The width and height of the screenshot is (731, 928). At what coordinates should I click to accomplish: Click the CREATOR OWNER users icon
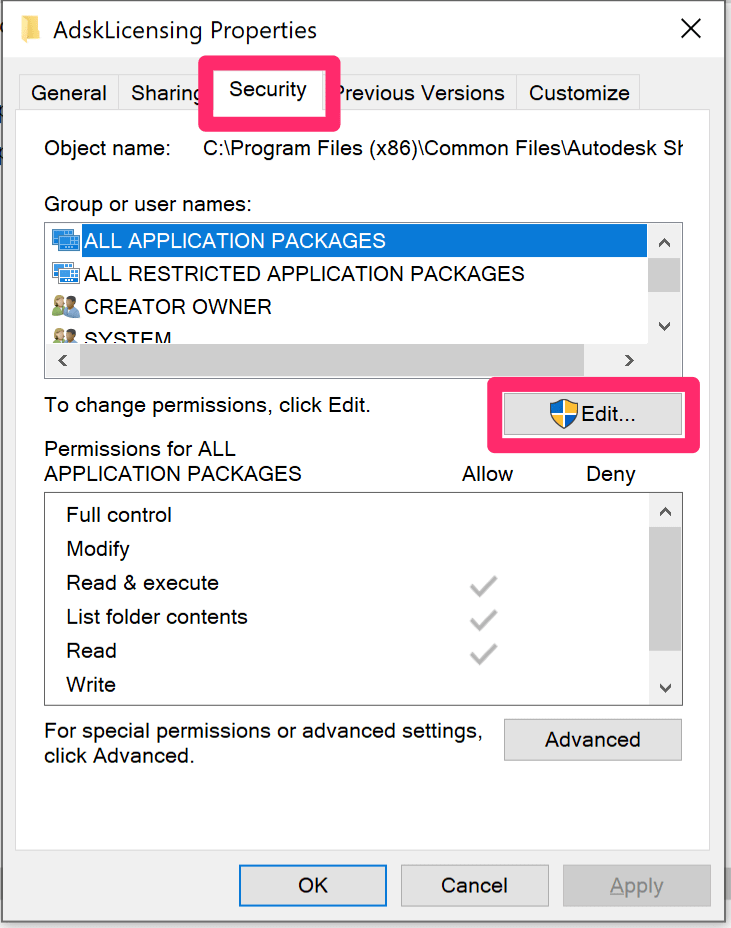click(65, 306)
